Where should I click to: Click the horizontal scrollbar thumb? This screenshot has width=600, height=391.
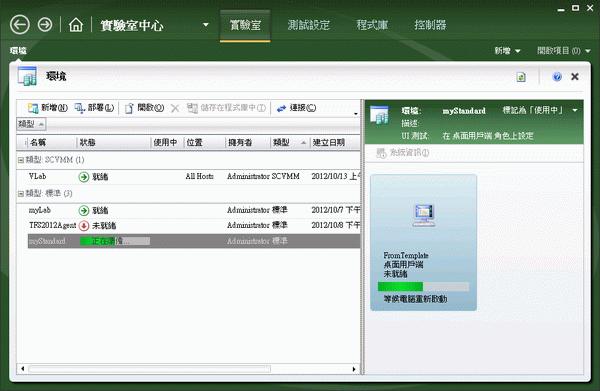[150, 369]
